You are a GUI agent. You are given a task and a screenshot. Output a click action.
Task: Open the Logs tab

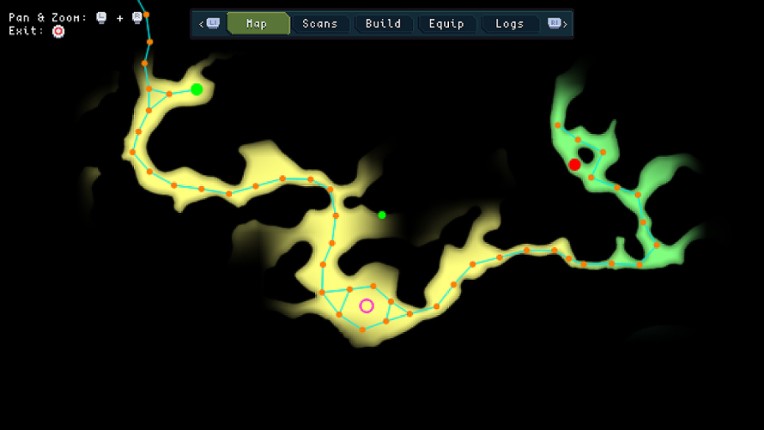click(x=510, y=23)
